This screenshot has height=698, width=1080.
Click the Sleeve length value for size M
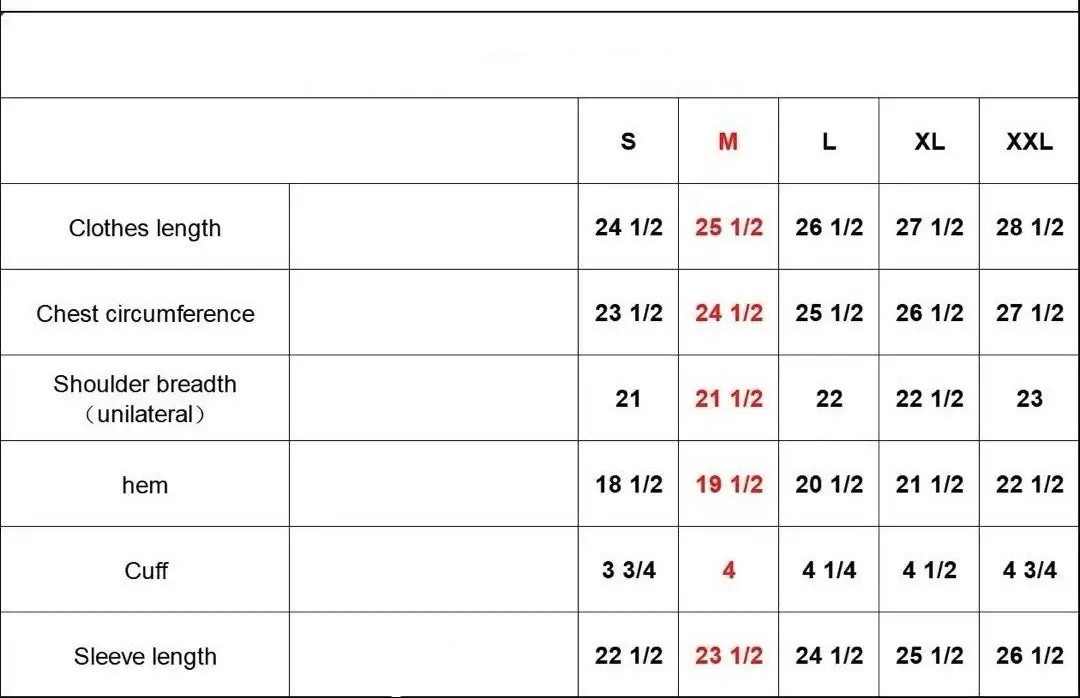click(x=728, y=656)
